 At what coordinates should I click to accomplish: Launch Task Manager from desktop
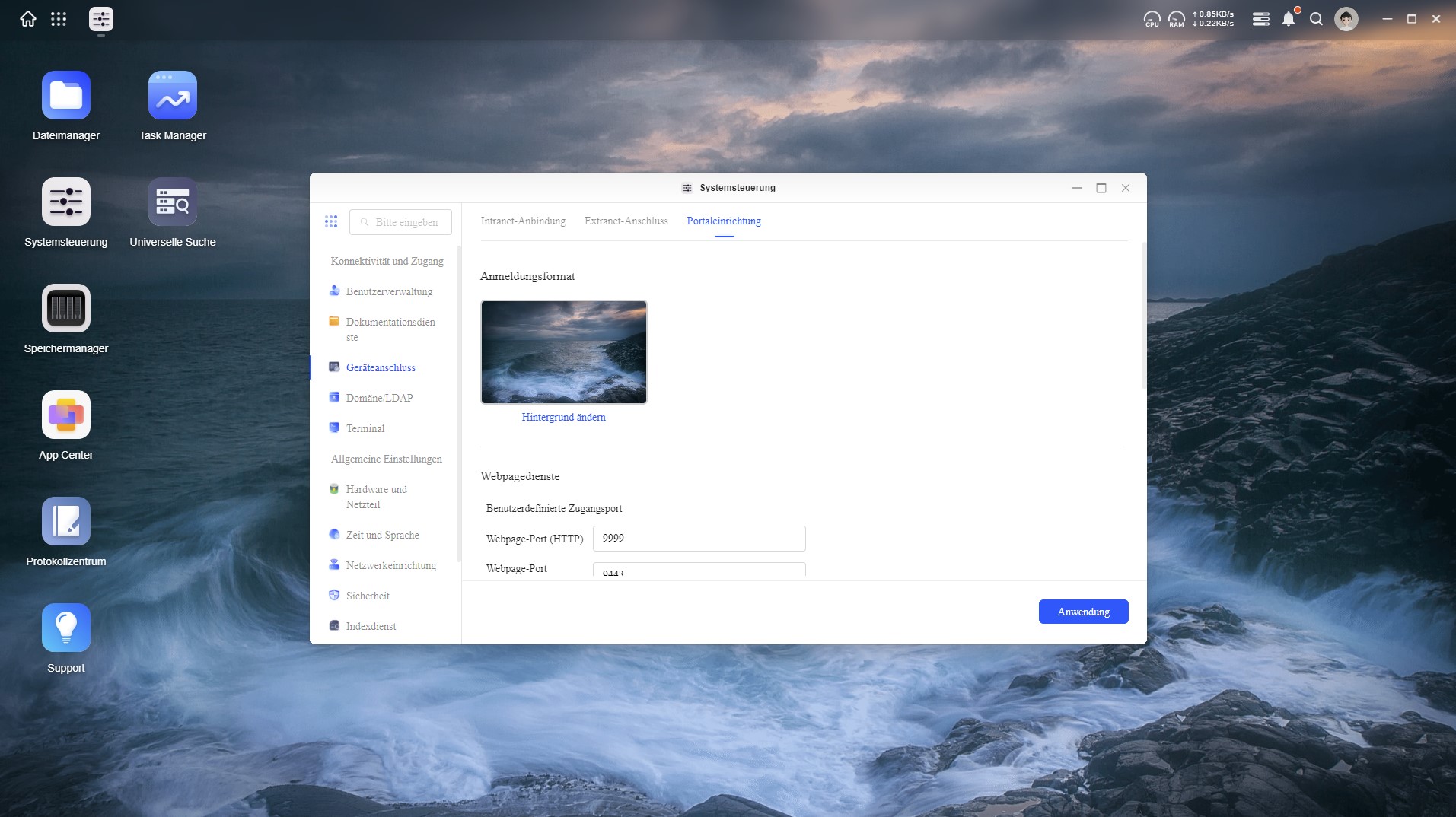[x=173, y=96]
